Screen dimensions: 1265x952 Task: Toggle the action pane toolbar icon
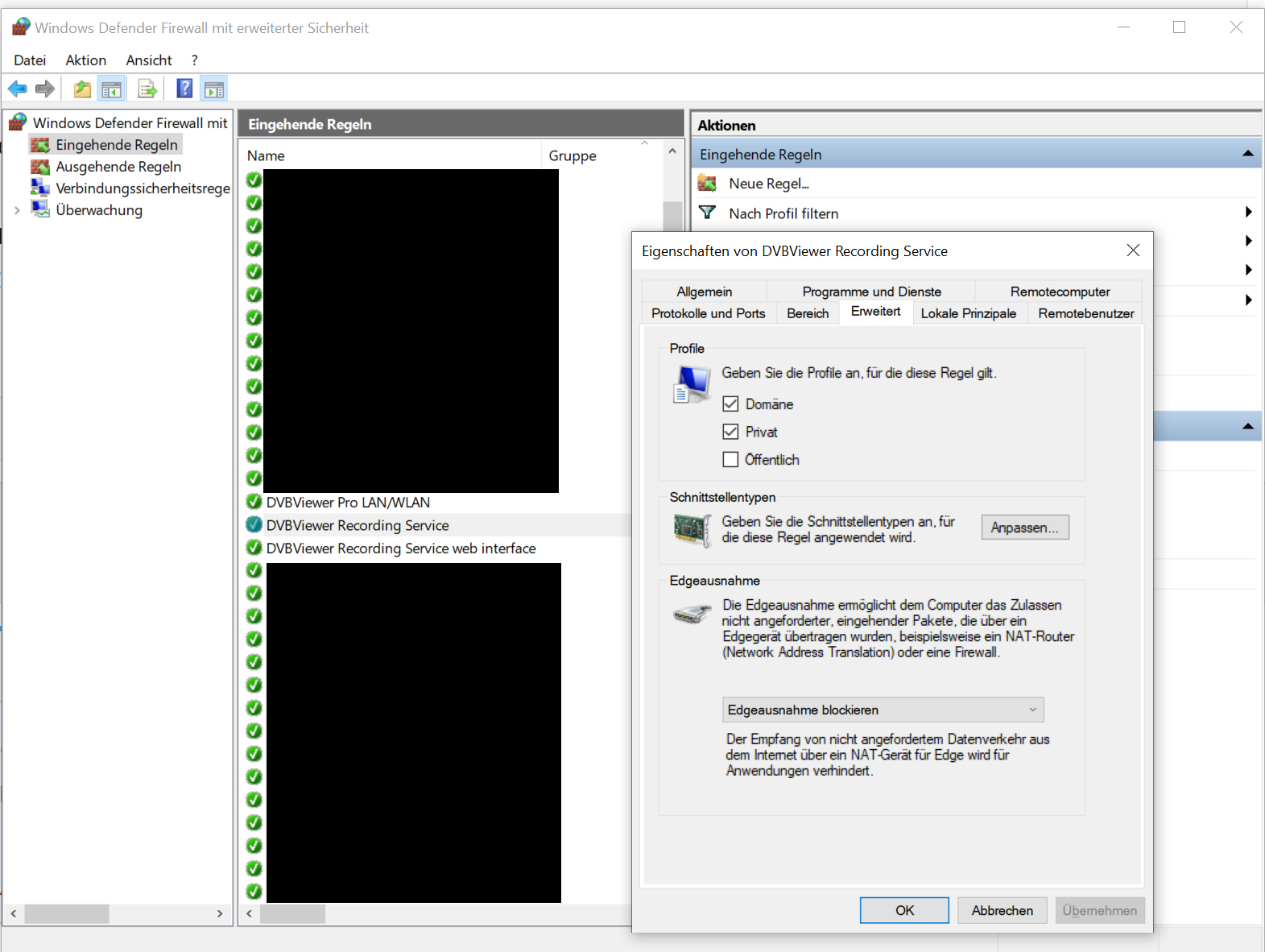tap(214, 89)
